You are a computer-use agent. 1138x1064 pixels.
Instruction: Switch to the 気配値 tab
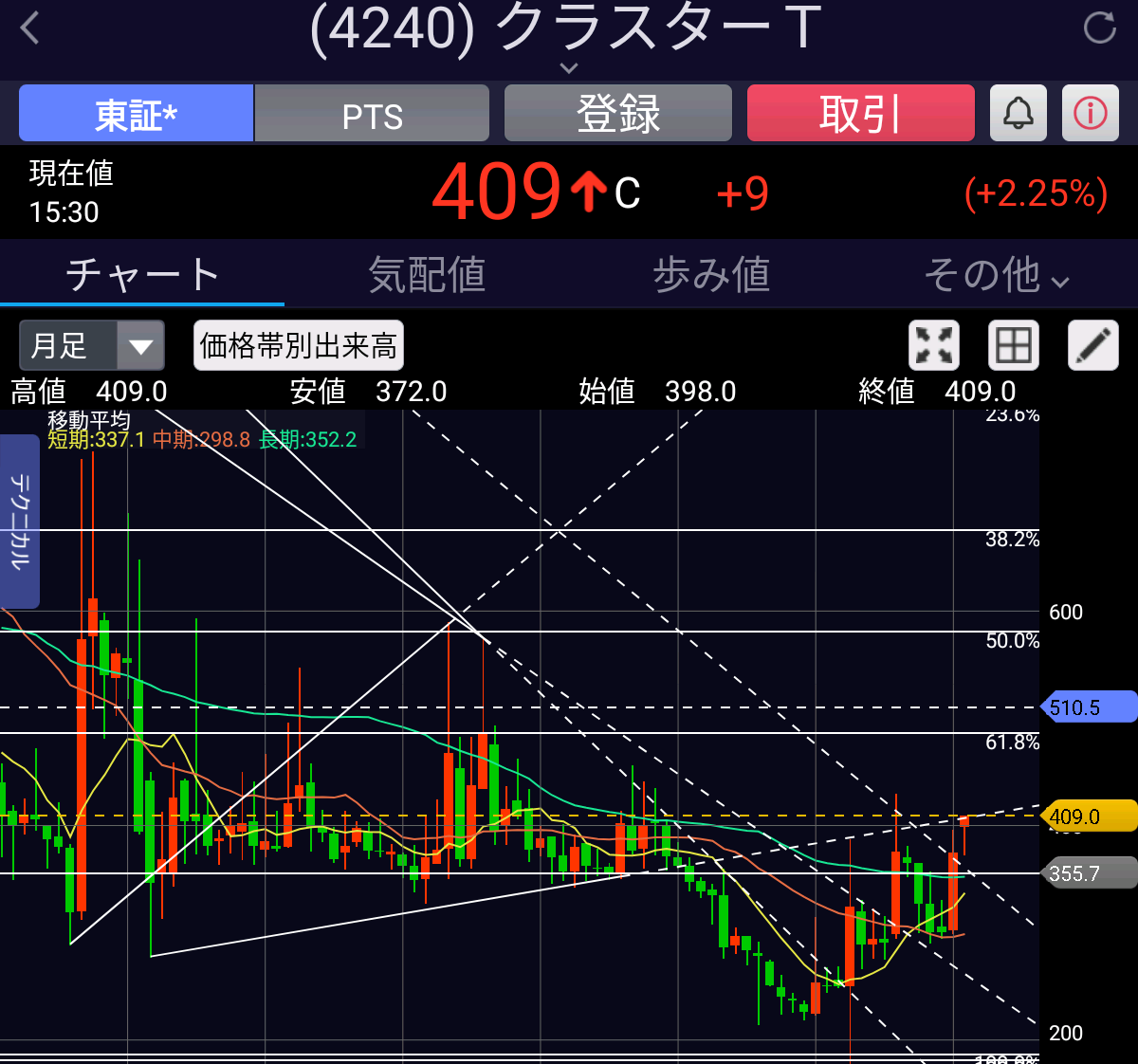pos(427,276)
